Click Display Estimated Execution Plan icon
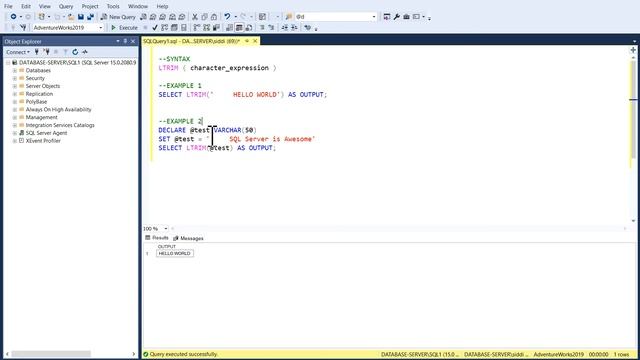The height and width of the screenshot is (360, 640). coord(164,27)
